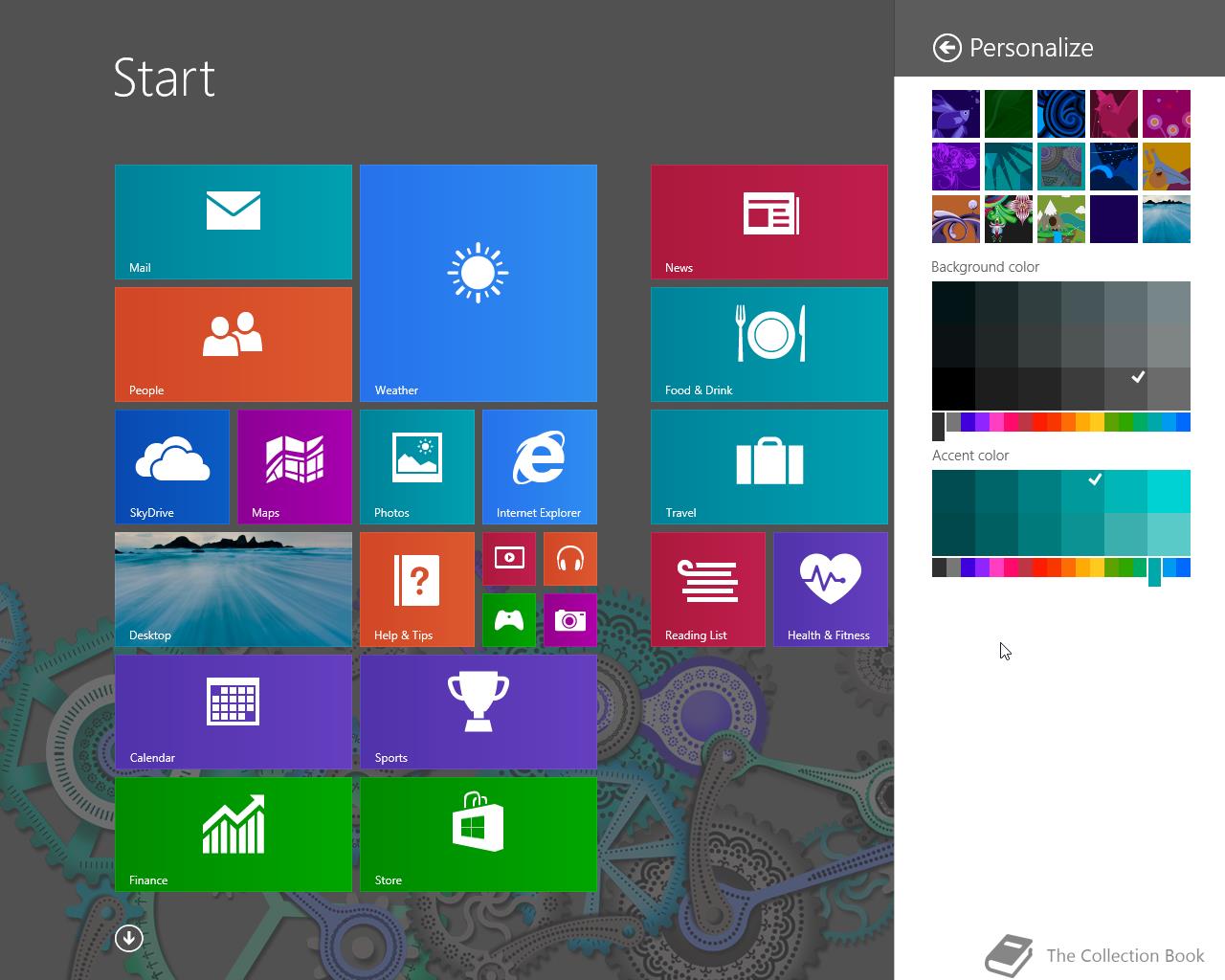This screenshot has width=1225, height=980.
Task: Set background hue strip to blue end
Action: (1183, 422)
